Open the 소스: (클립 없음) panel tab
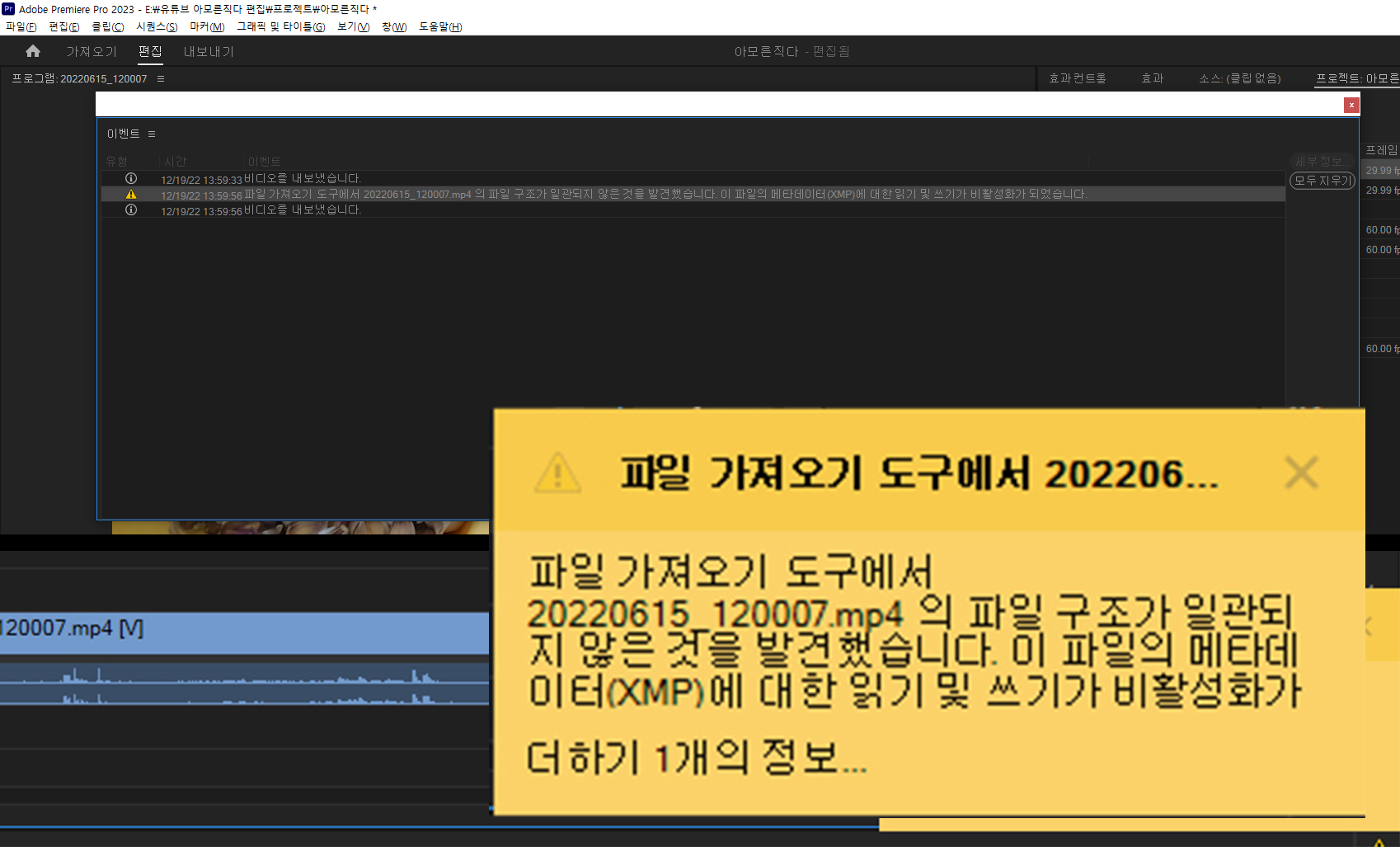The height and width of the screenshot is (847, 1400). (1239, 78)
